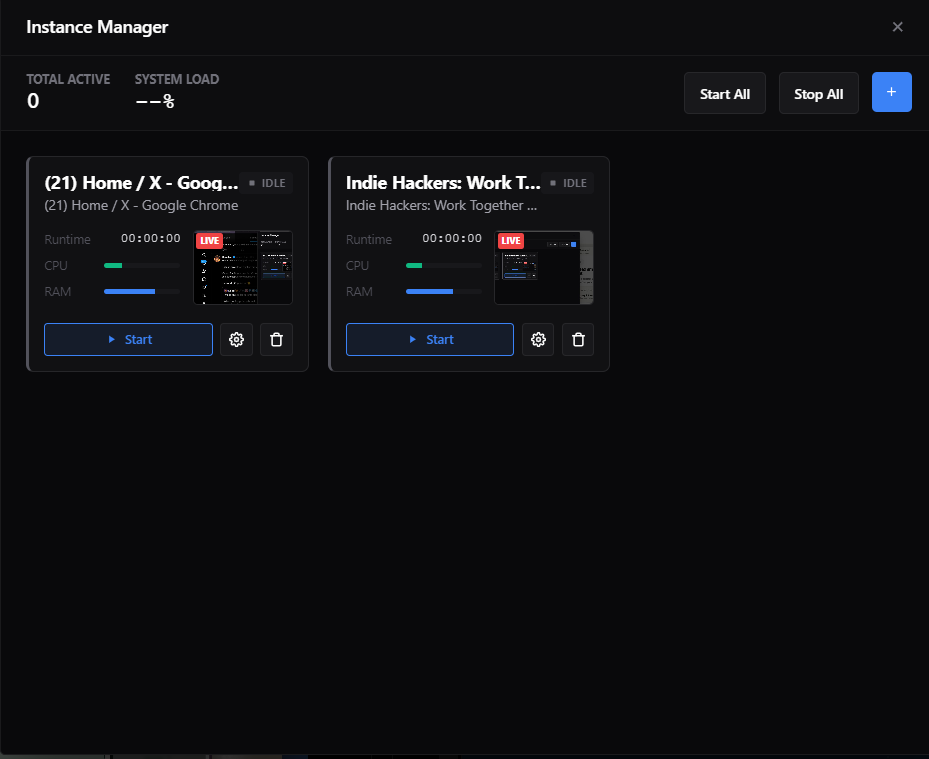
Task: Click subtitle '(21) Home / X - Google Chrome'
Action: click(x=141, y=206)
